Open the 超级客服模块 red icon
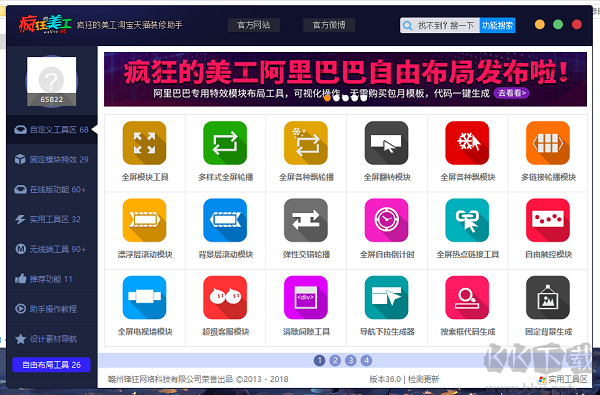This screenshot has height=395, width=600. coord(225,297)
